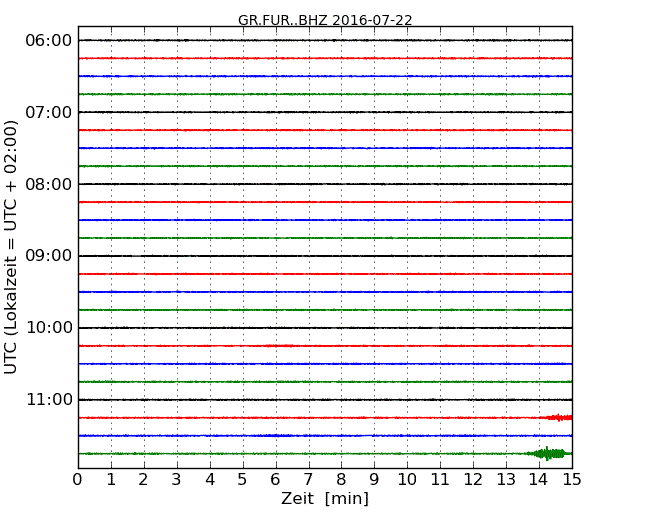The width and height of the screenshot is (650, 520).
Task: Click the Zeit [min] axis label
Action: point(325,498)
